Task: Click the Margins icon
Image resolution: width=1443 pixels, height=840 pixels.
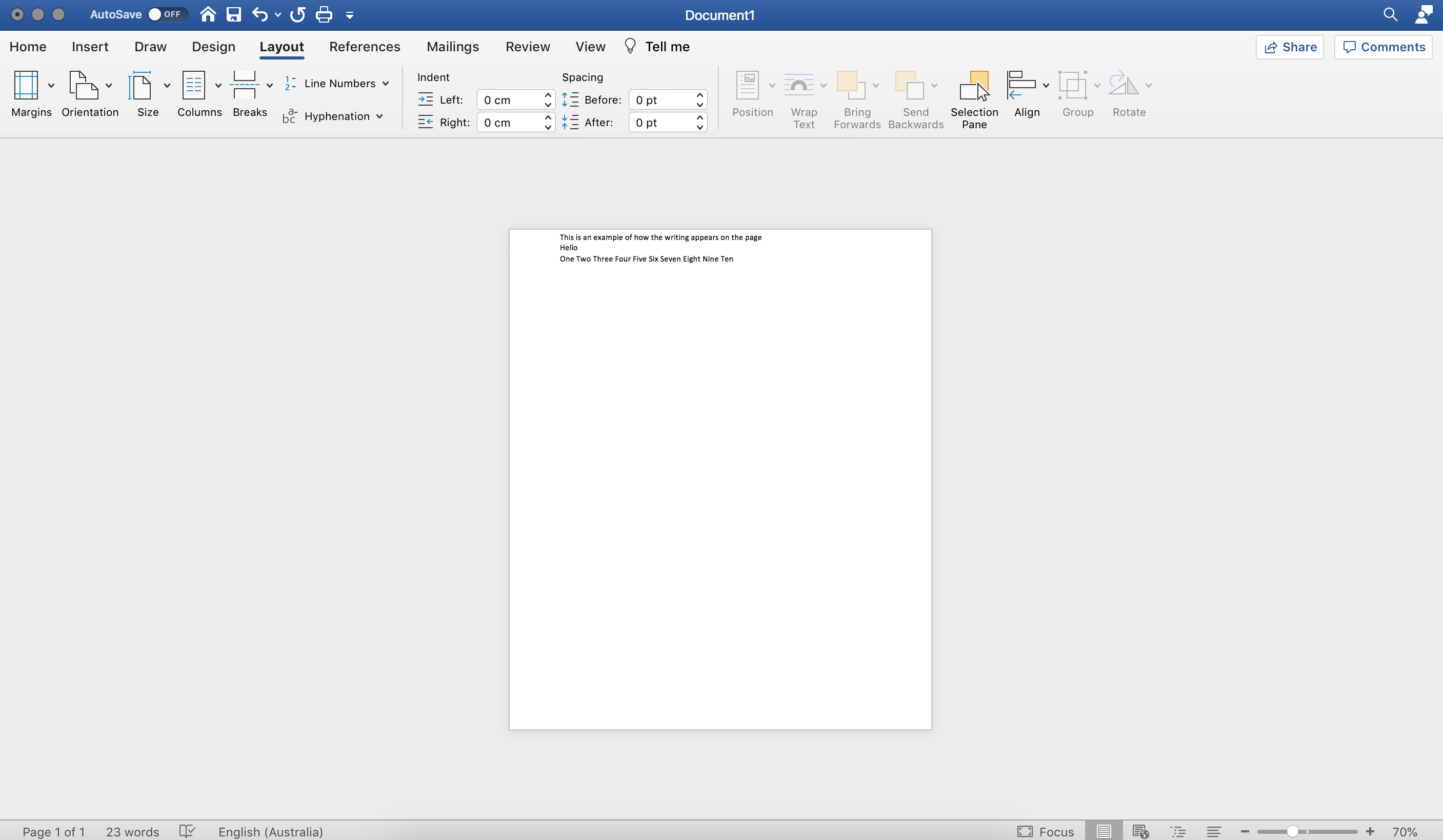Action: pos(26,85)
